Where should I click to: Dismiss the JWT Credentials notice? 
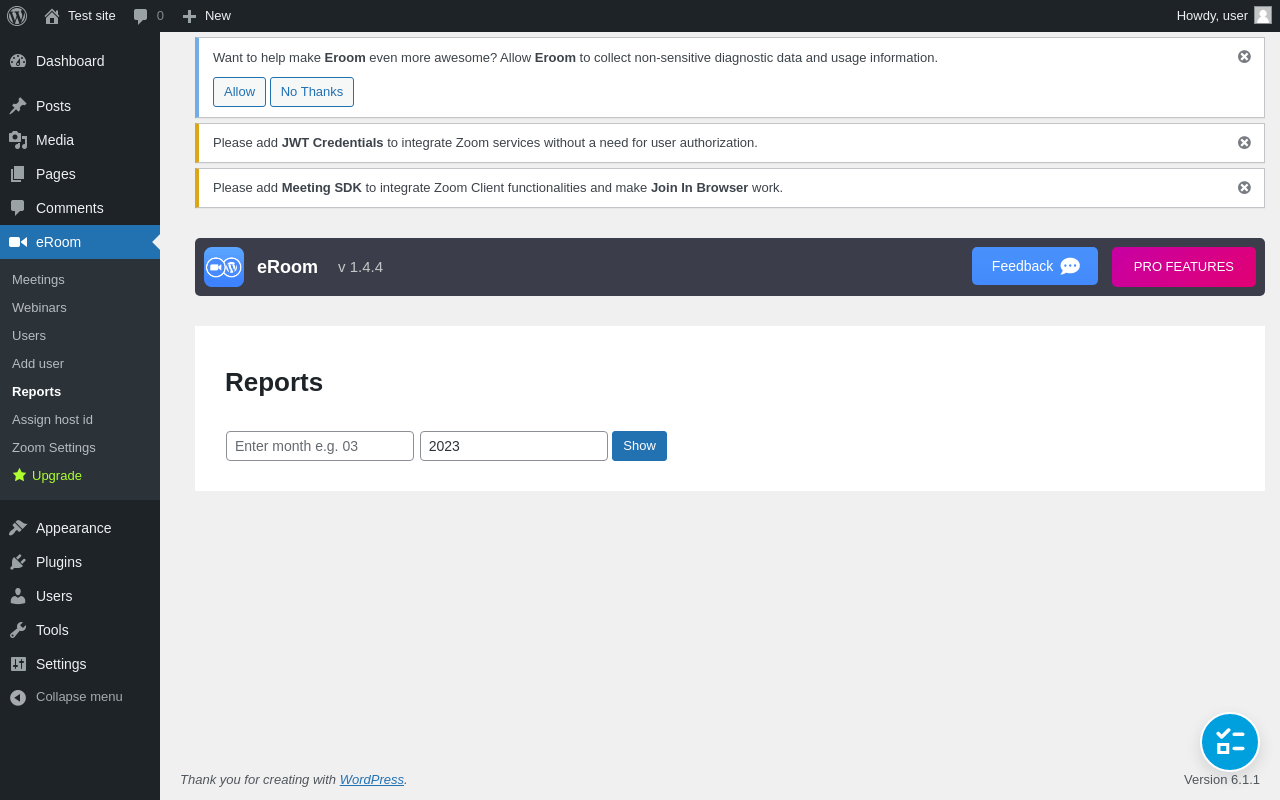pyautogui.click(x=1244, y=143)
